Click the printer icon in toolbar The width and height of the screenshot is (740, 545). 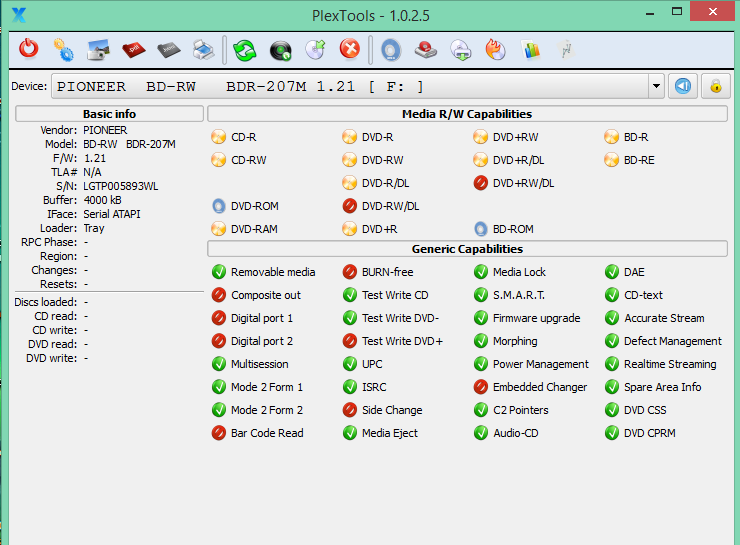click(203, 50)
